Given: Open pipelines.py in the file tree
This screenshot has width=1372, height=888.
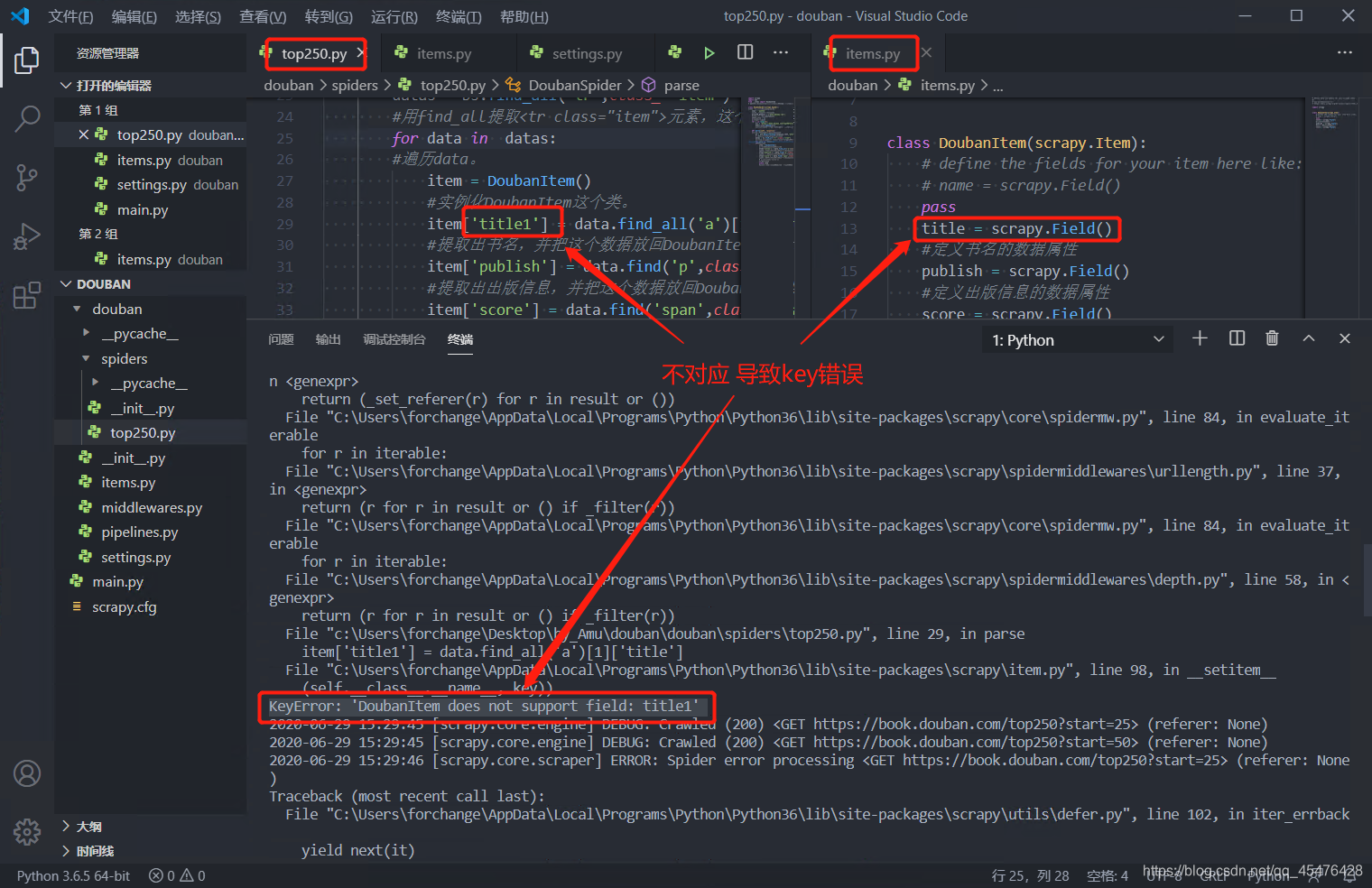Looking at the screenshot, I should pos(150,532).
